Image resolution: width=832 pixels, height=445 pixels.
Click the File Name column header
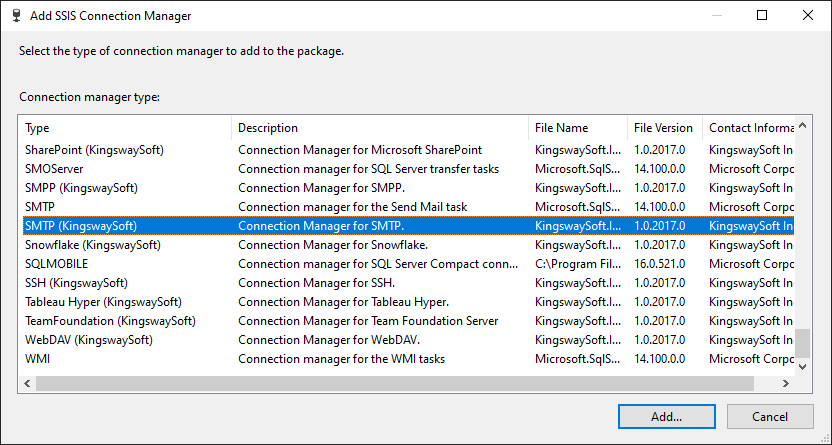click(x=578, y=128)
